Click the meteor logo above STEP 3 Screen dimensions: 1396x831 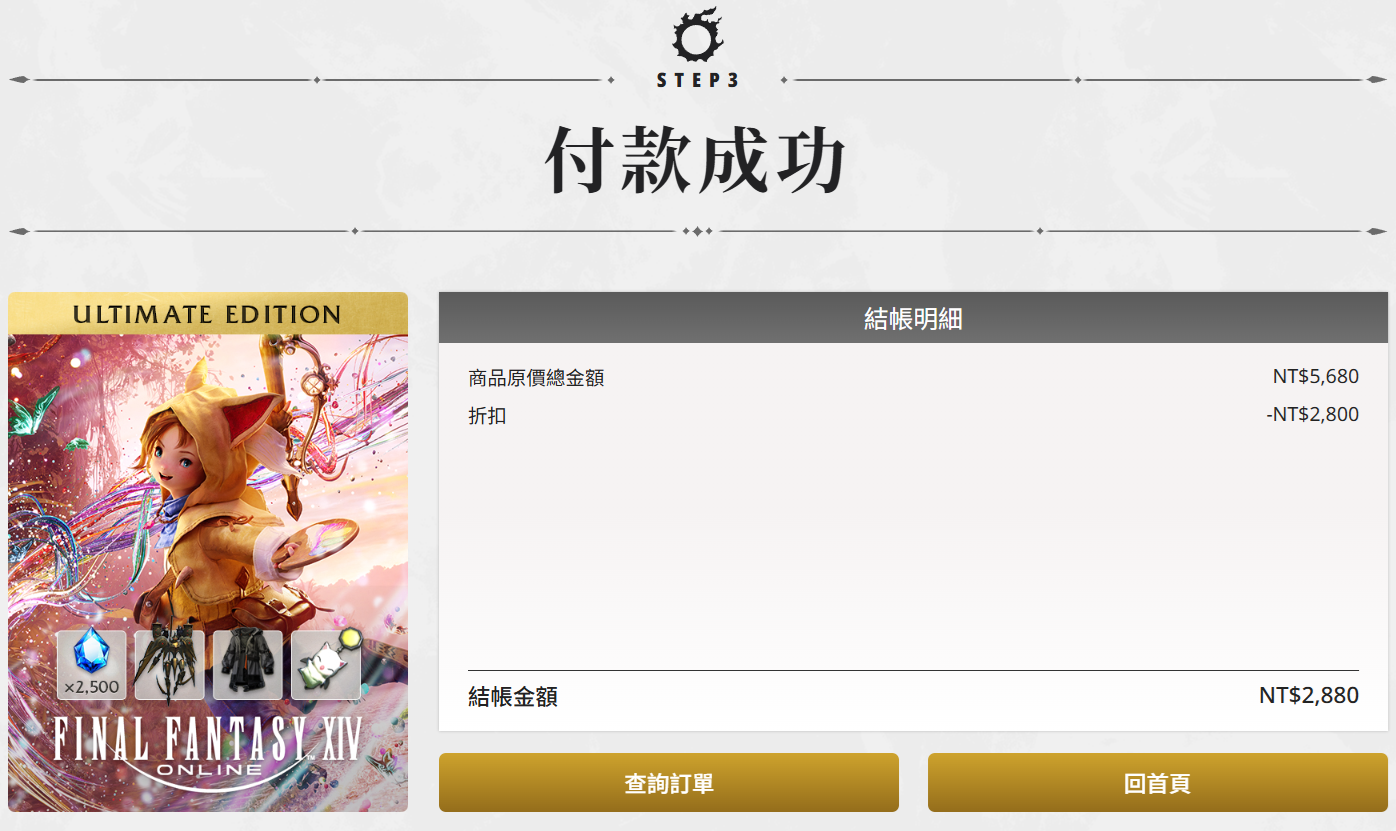coord(698,36)
